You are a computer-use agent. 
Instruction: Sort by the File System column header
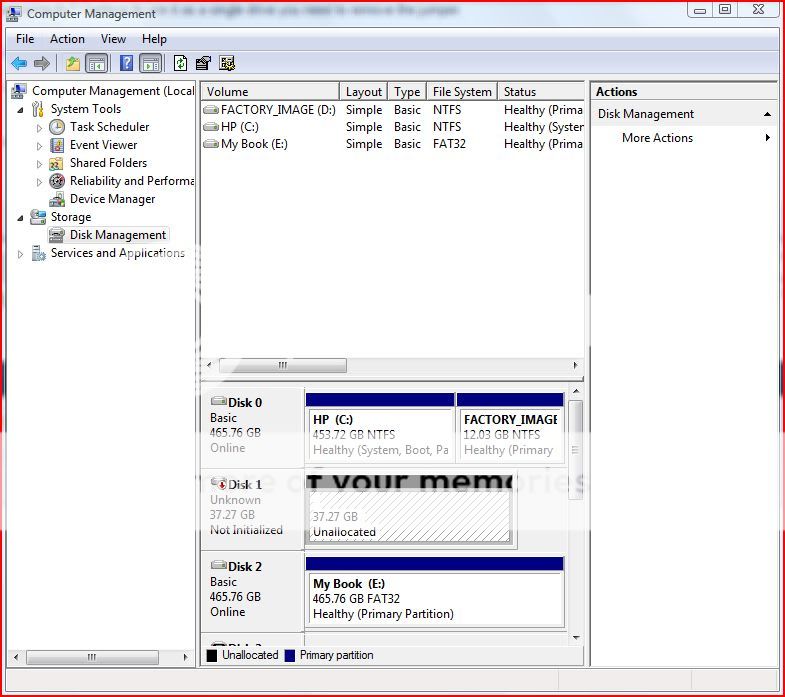point(462,92)
